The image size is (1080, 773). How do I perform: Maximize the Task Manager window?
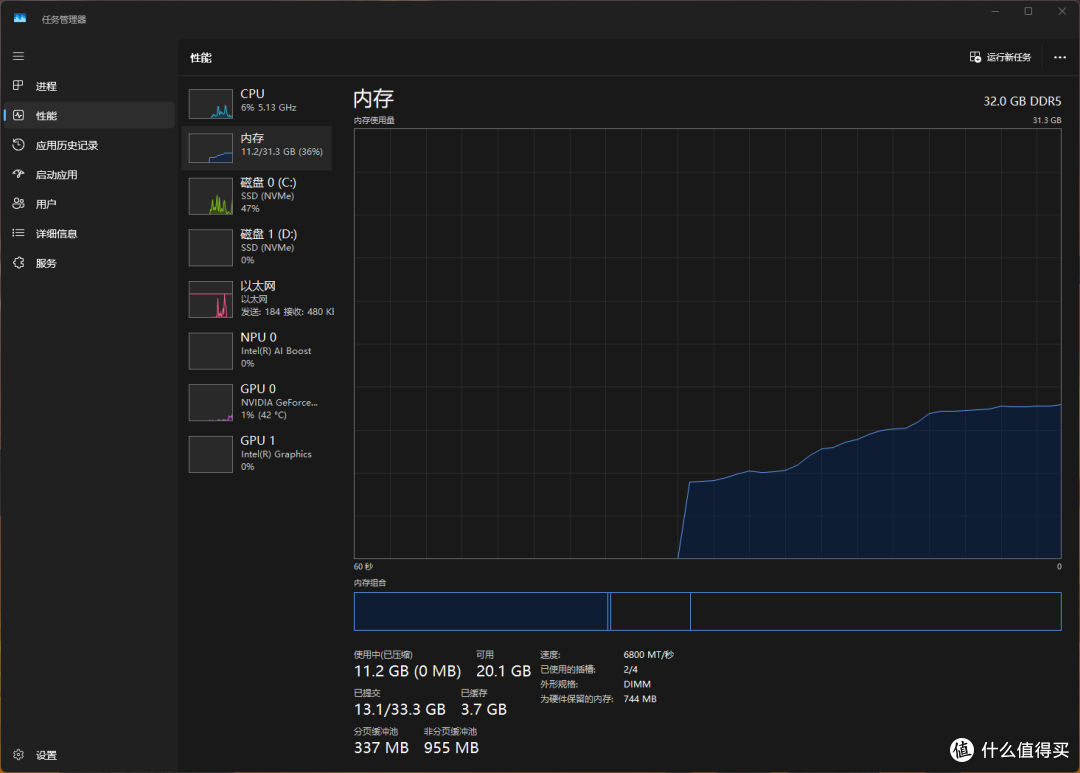click(1028, 12)
